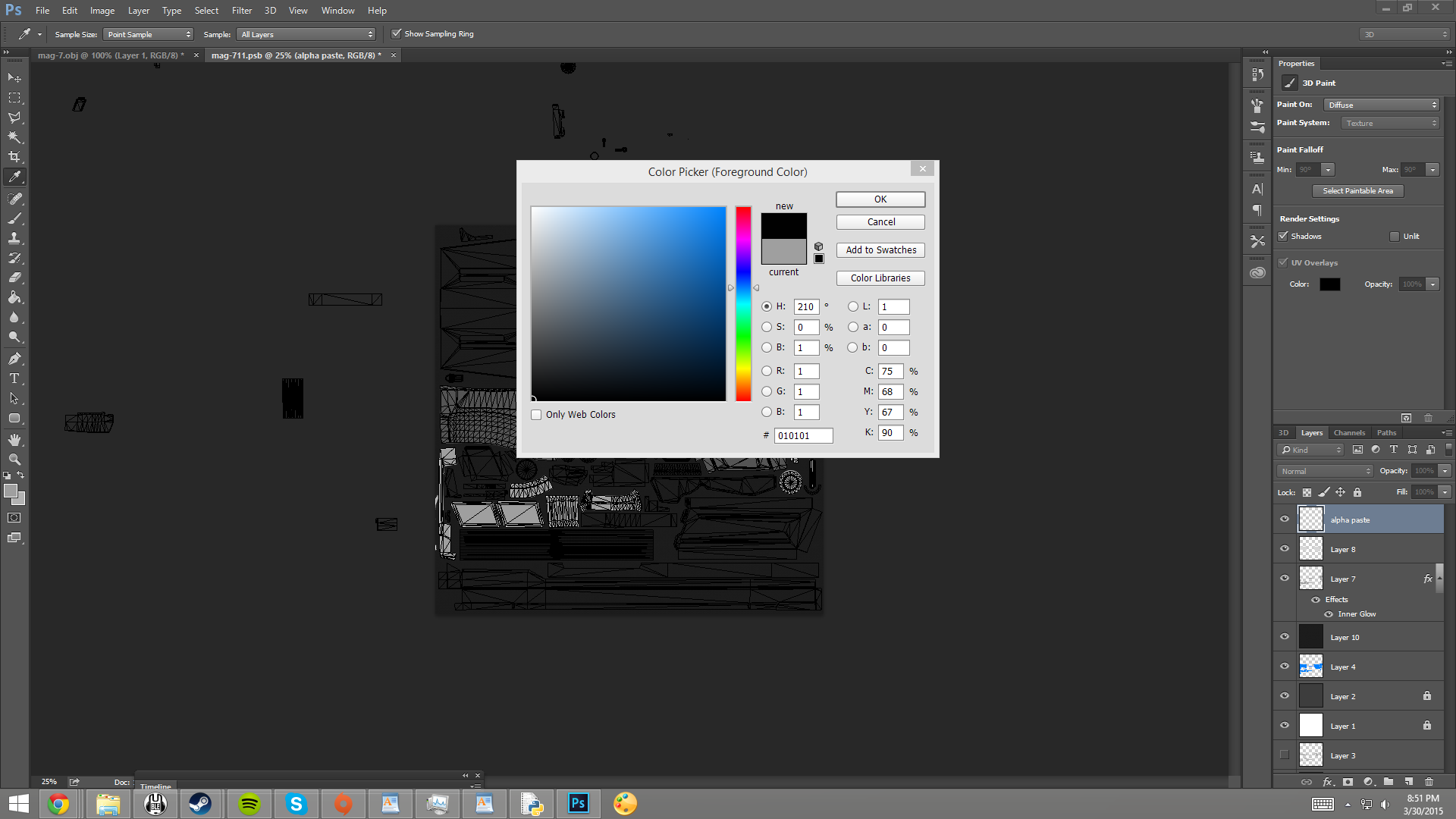Select the Hand tool
Image resolution: width=1456 pixels, height=819 pixels.
[x=14, y=440]
